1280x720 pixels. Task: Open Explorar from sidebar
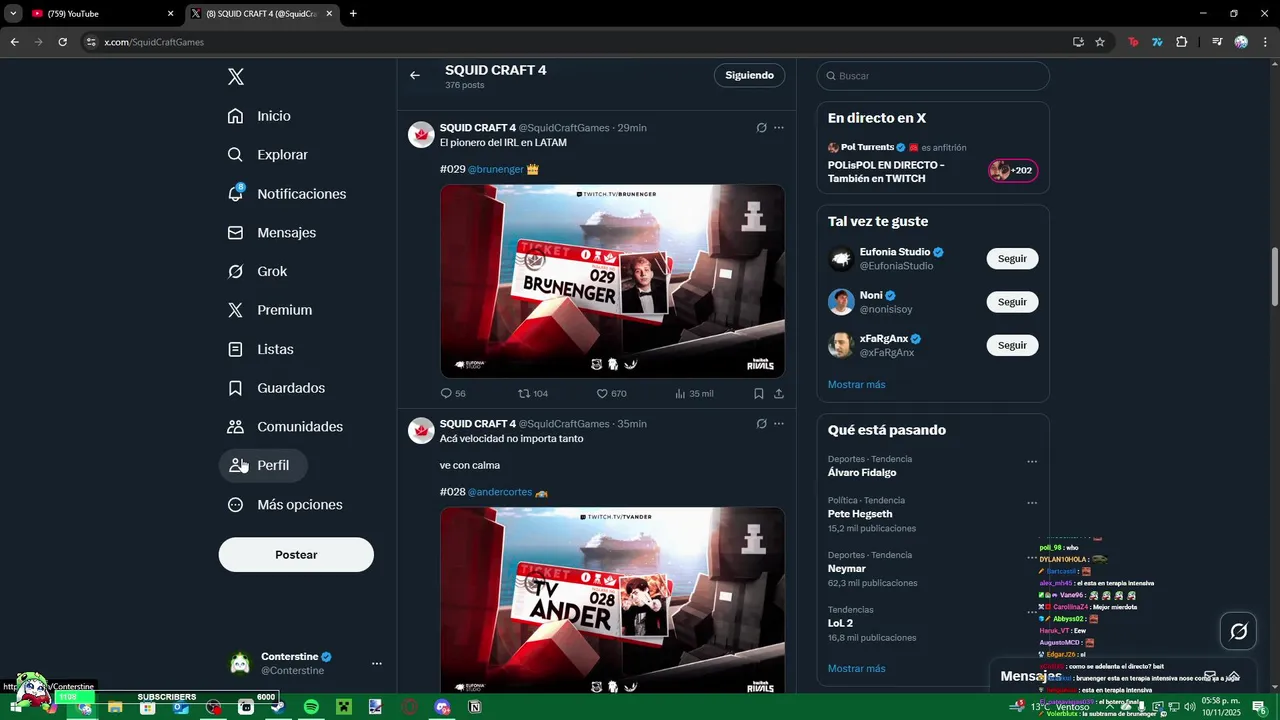pos(268,155)
